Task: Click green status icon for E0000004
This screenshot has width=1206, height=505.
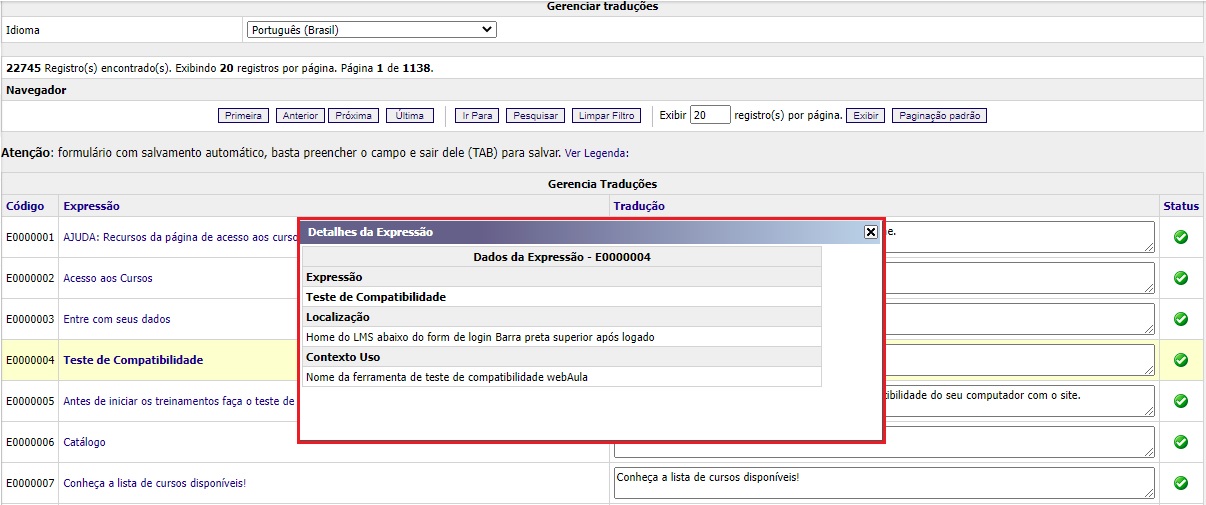Action: [1180, 360]
